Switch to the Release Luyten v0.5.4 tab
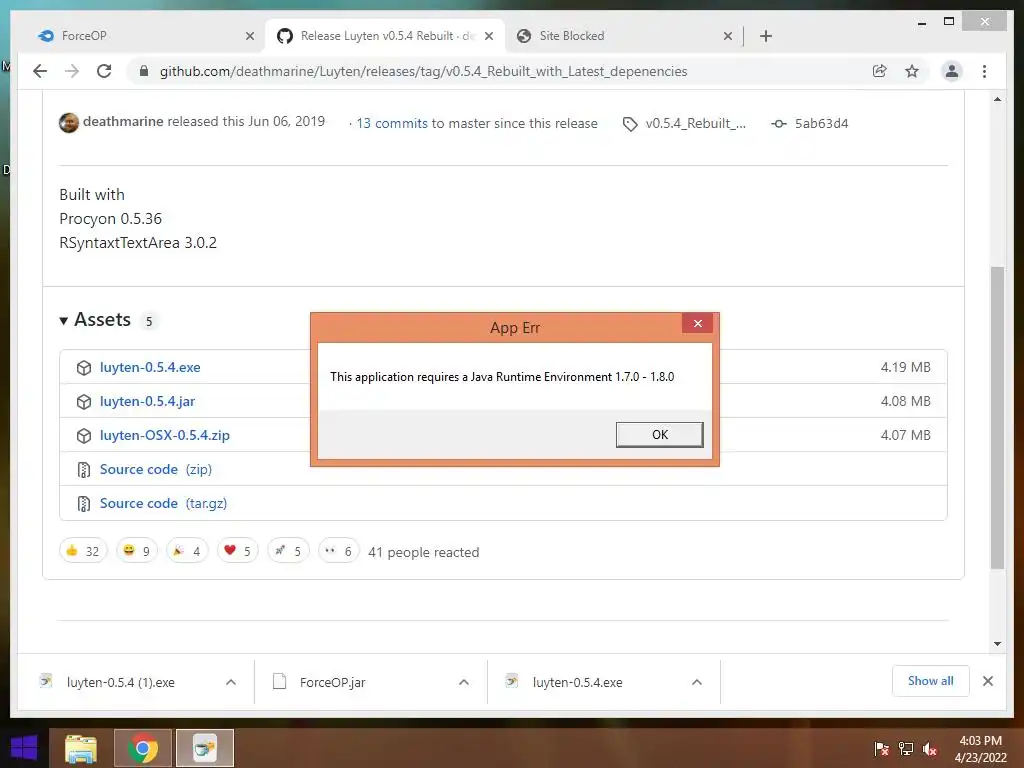1024x768 pixels. (x=385, y=36)
